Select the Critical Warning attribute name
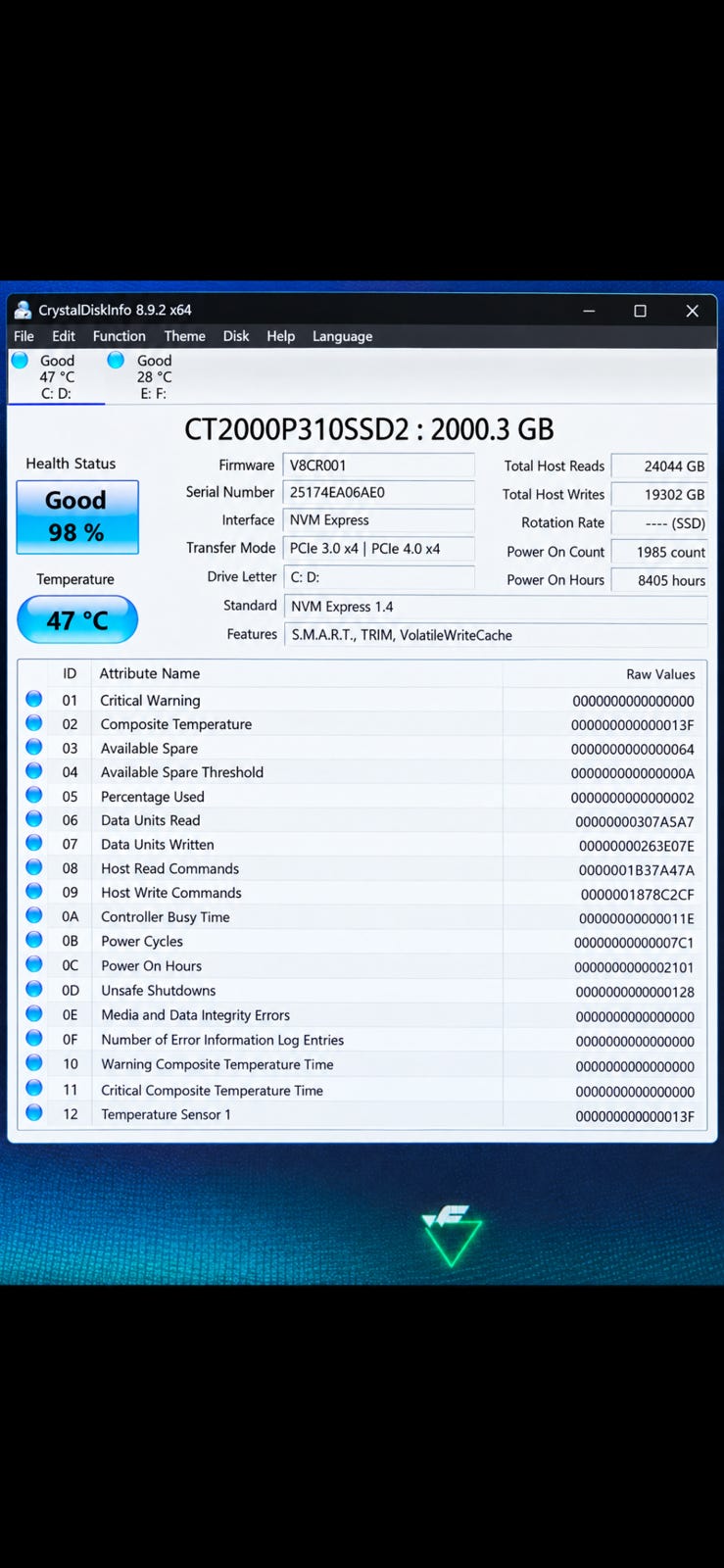This screenshot has height=1568, width=724. (x=150, y=701)
